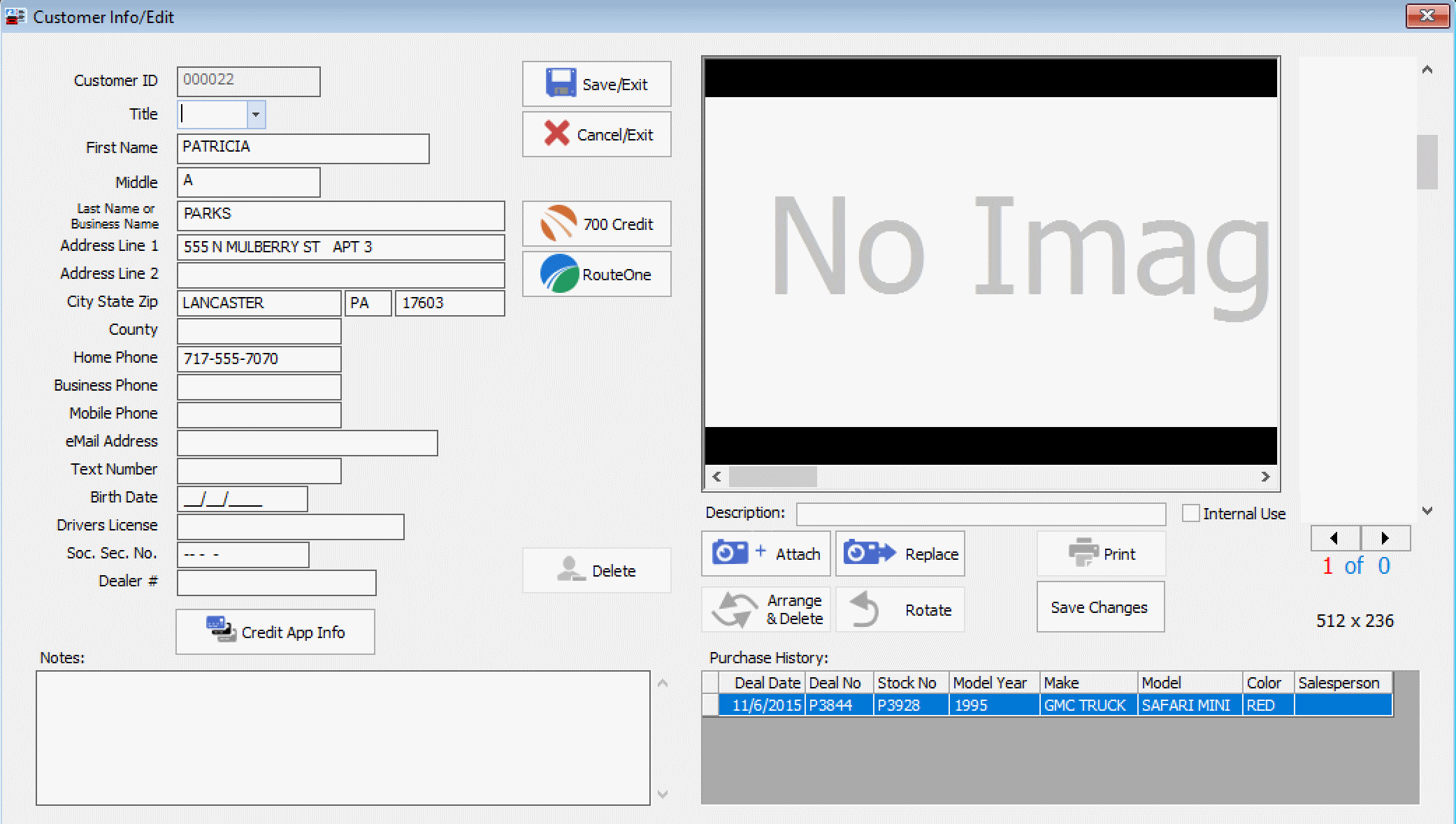Click the next image arrow
This screenshot has width=1456, height=824.
click(1385, 538)
